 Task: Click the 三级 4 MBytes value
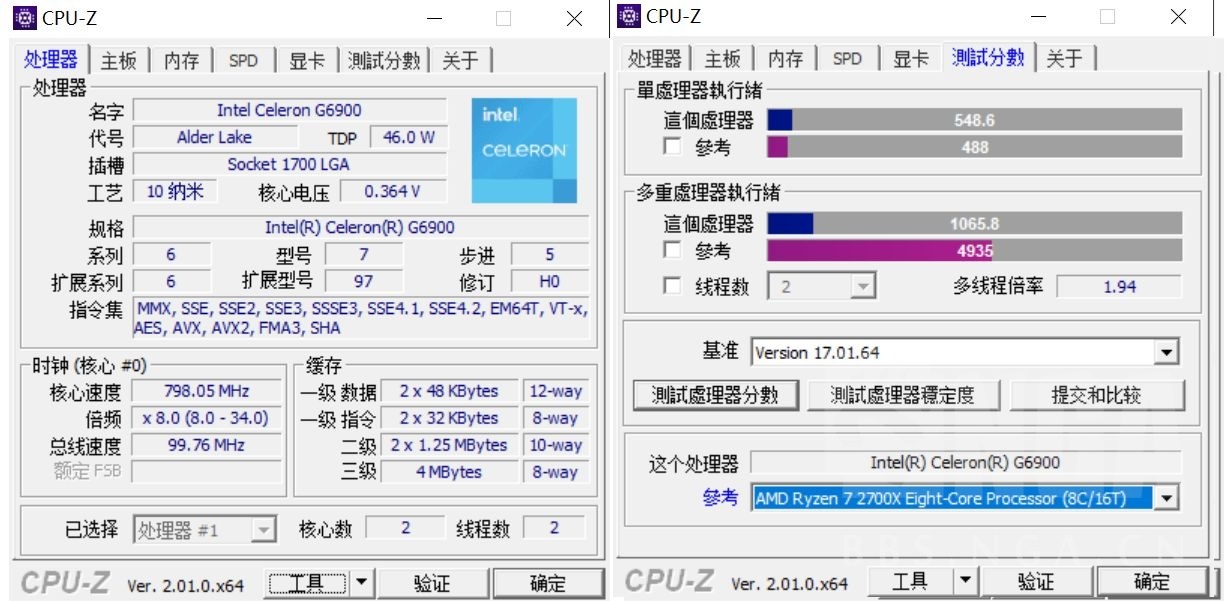point(448,472)
